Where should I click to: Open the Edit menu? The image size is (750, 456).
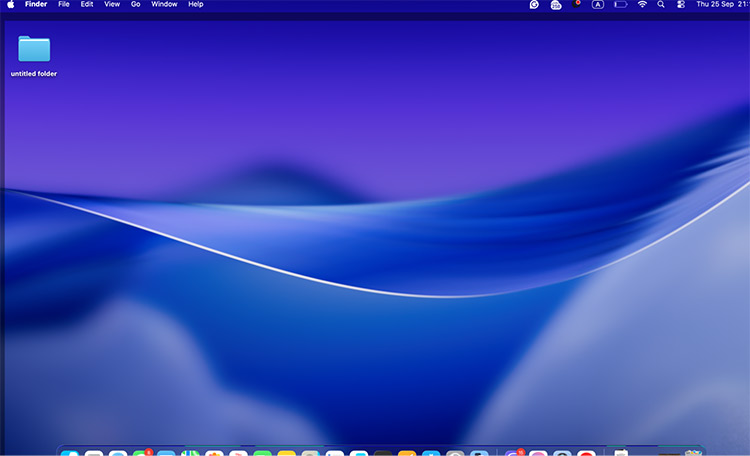pos(87,5)
